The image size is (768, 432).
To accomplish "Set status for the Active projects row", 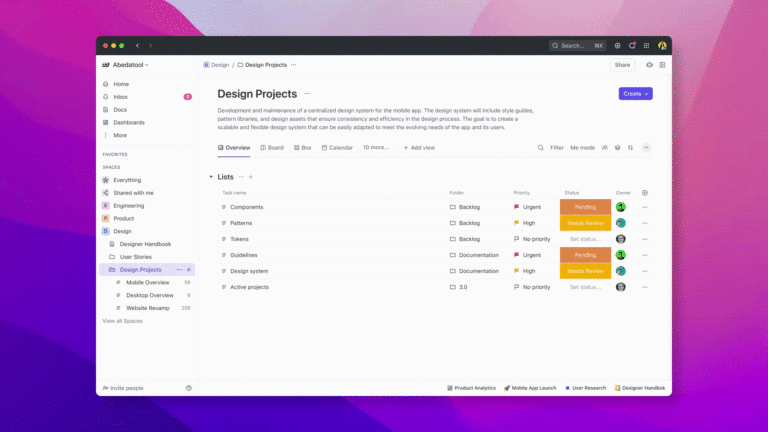I will coord(585,287).
